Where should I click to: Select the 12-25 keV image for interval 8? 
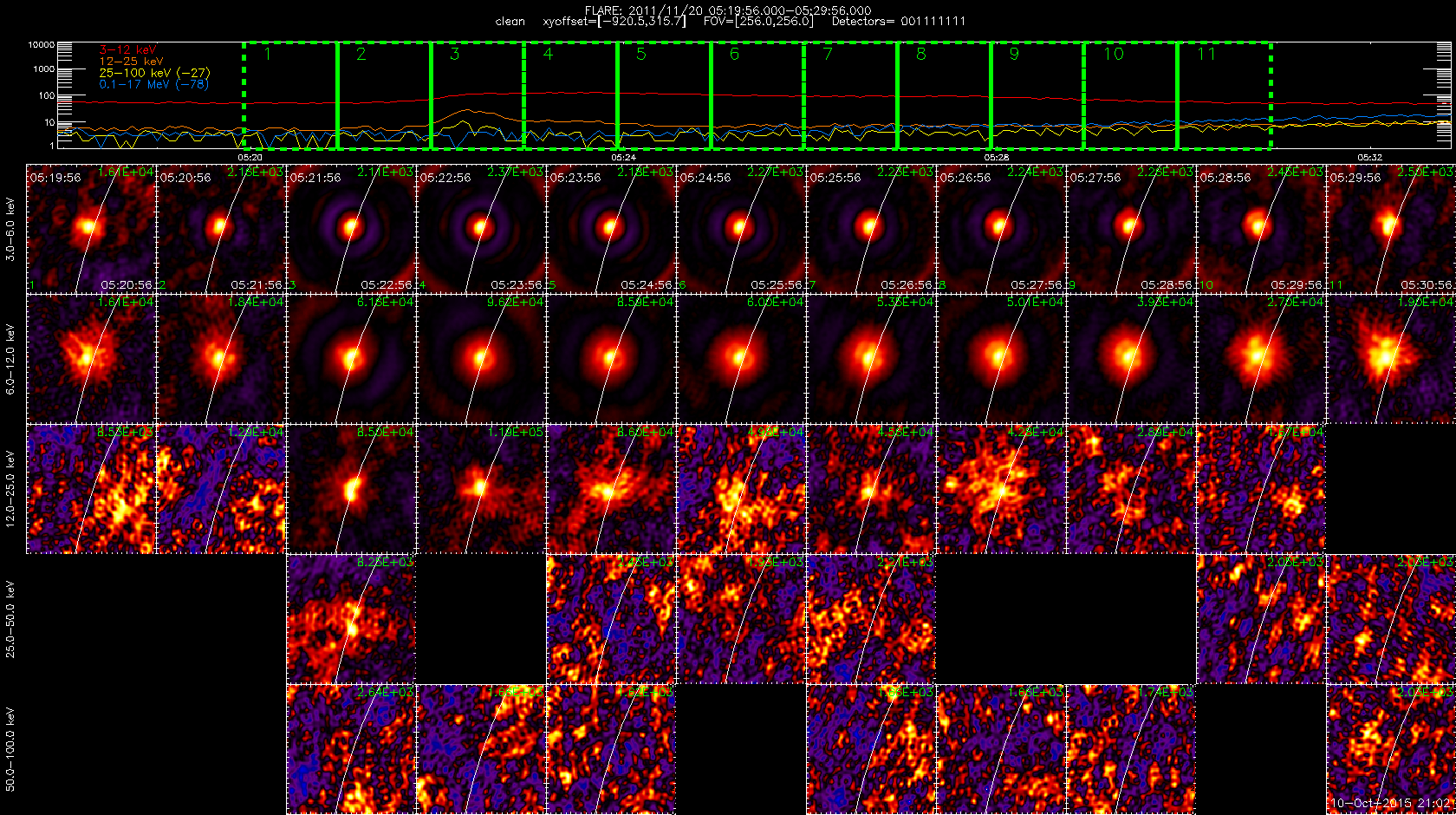pos(1001,489)
